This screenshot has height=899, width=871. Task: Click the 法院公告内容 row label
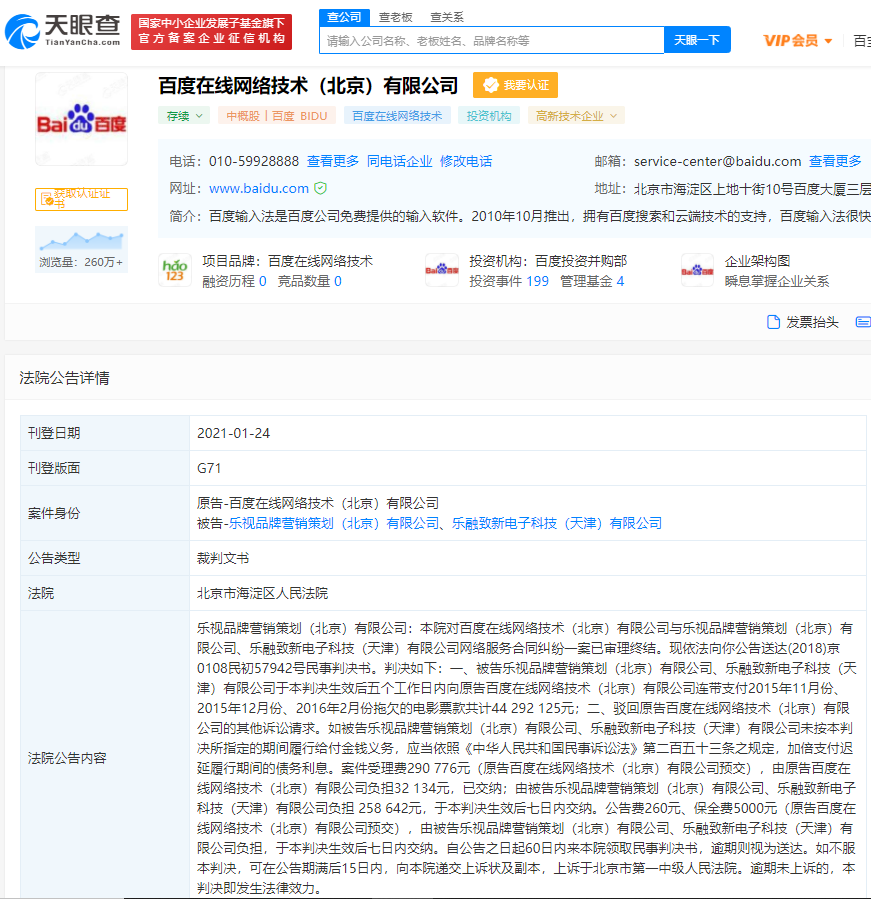coord(67,758)
